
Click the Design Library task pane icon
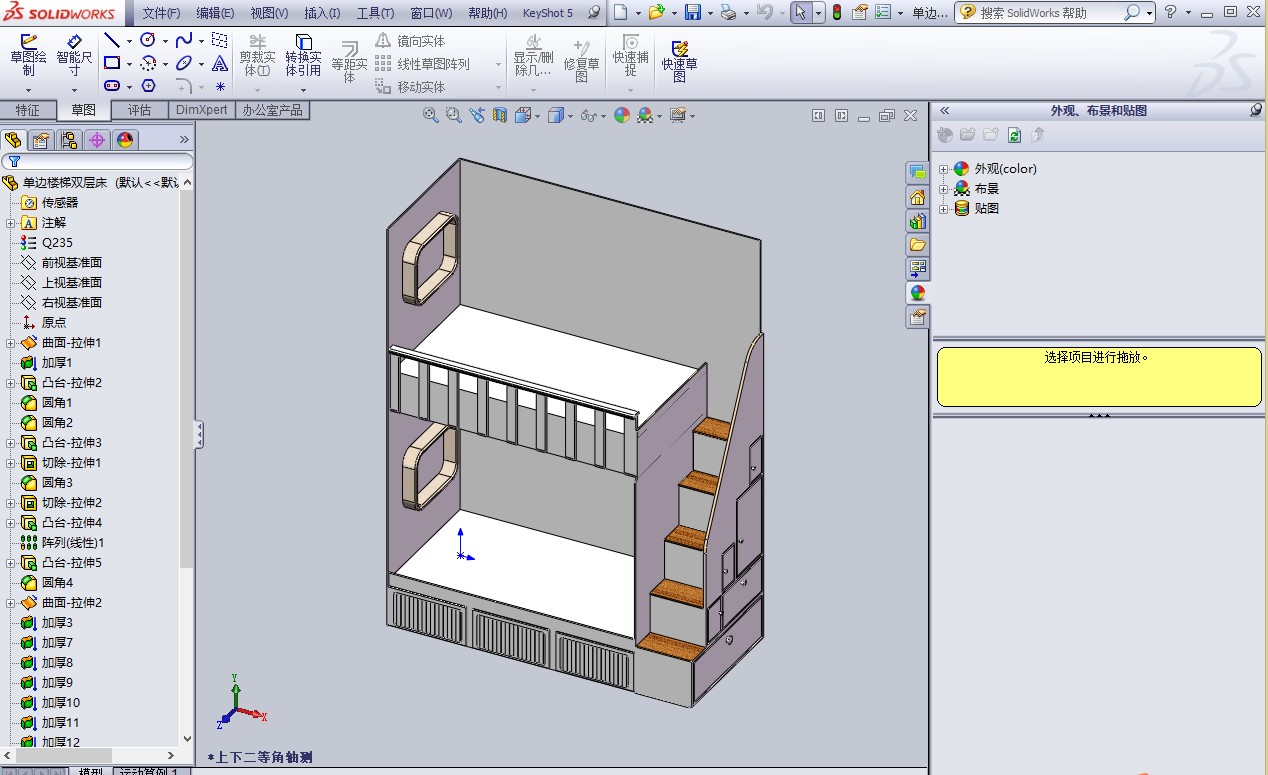pos(917,220)
